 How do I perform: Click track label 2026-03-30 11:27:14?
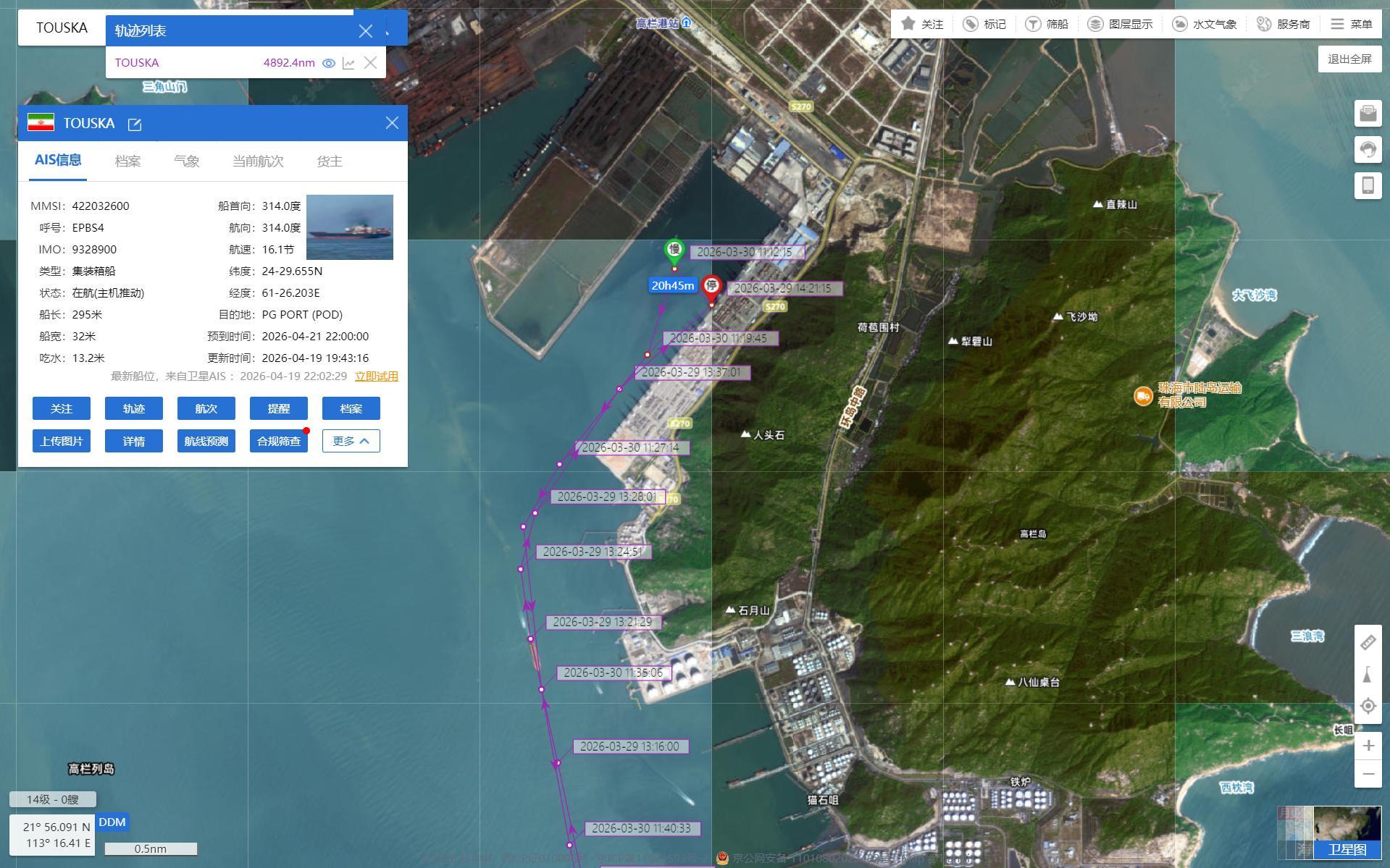[632, 447]
